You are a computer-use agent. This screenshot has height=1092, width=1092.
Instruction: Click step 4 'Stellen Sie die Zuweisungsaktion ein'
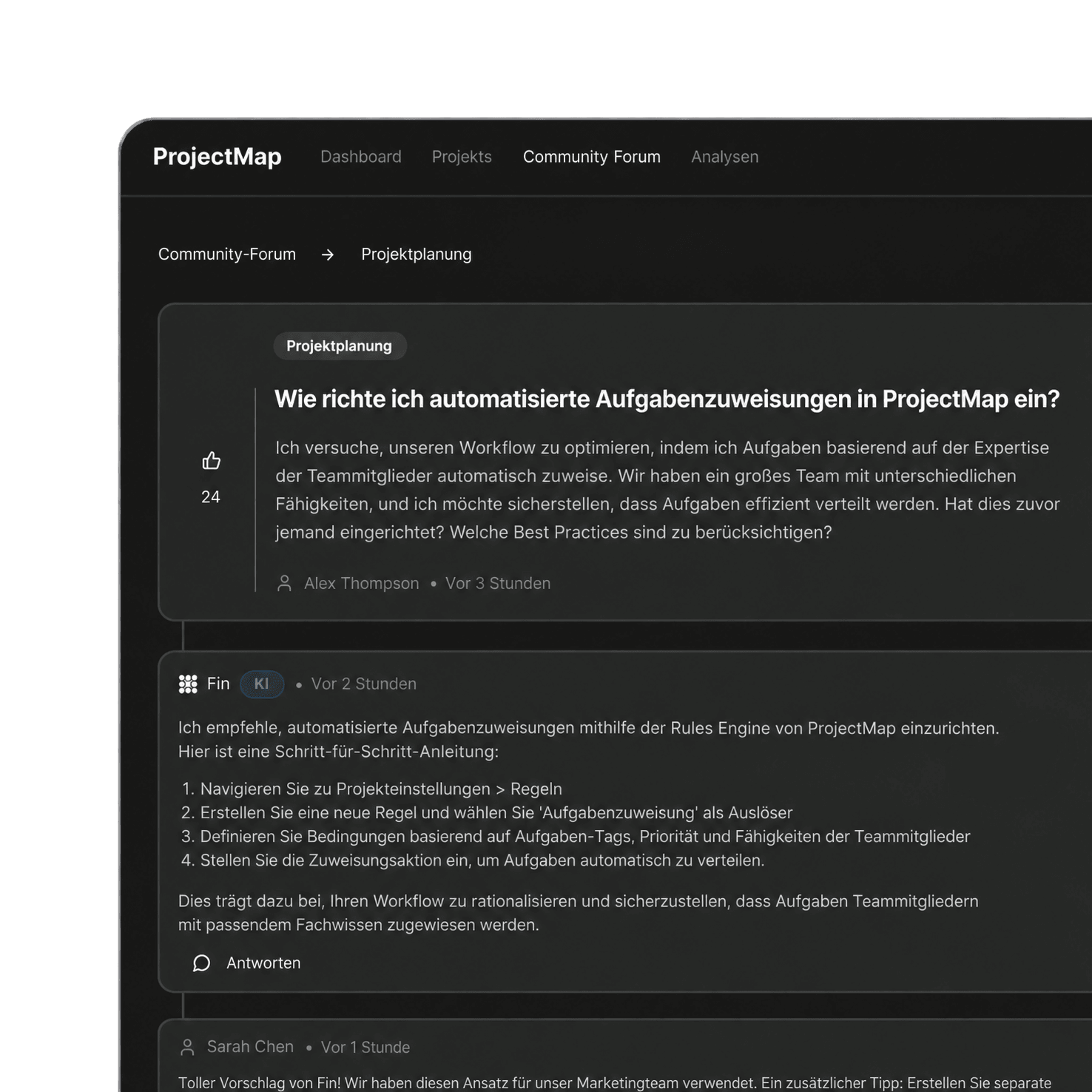pos(473,860)
